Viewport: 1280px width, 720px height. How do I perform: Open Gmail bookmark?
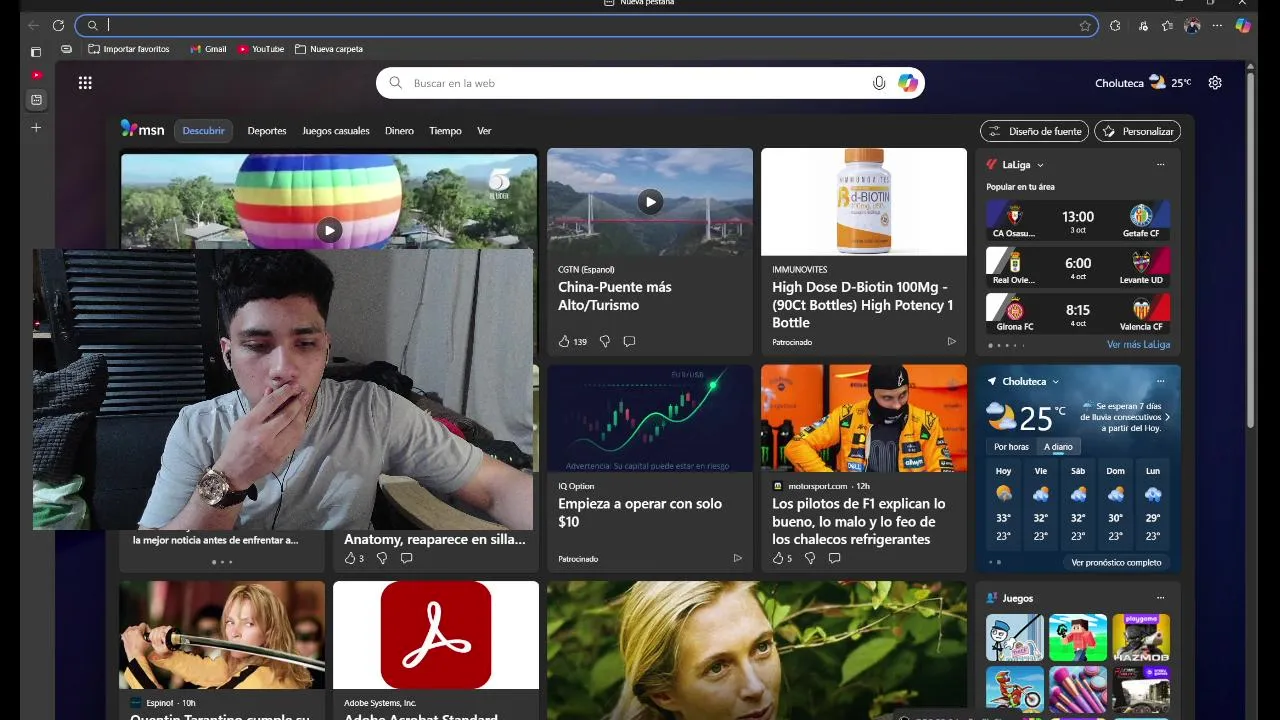208,49
